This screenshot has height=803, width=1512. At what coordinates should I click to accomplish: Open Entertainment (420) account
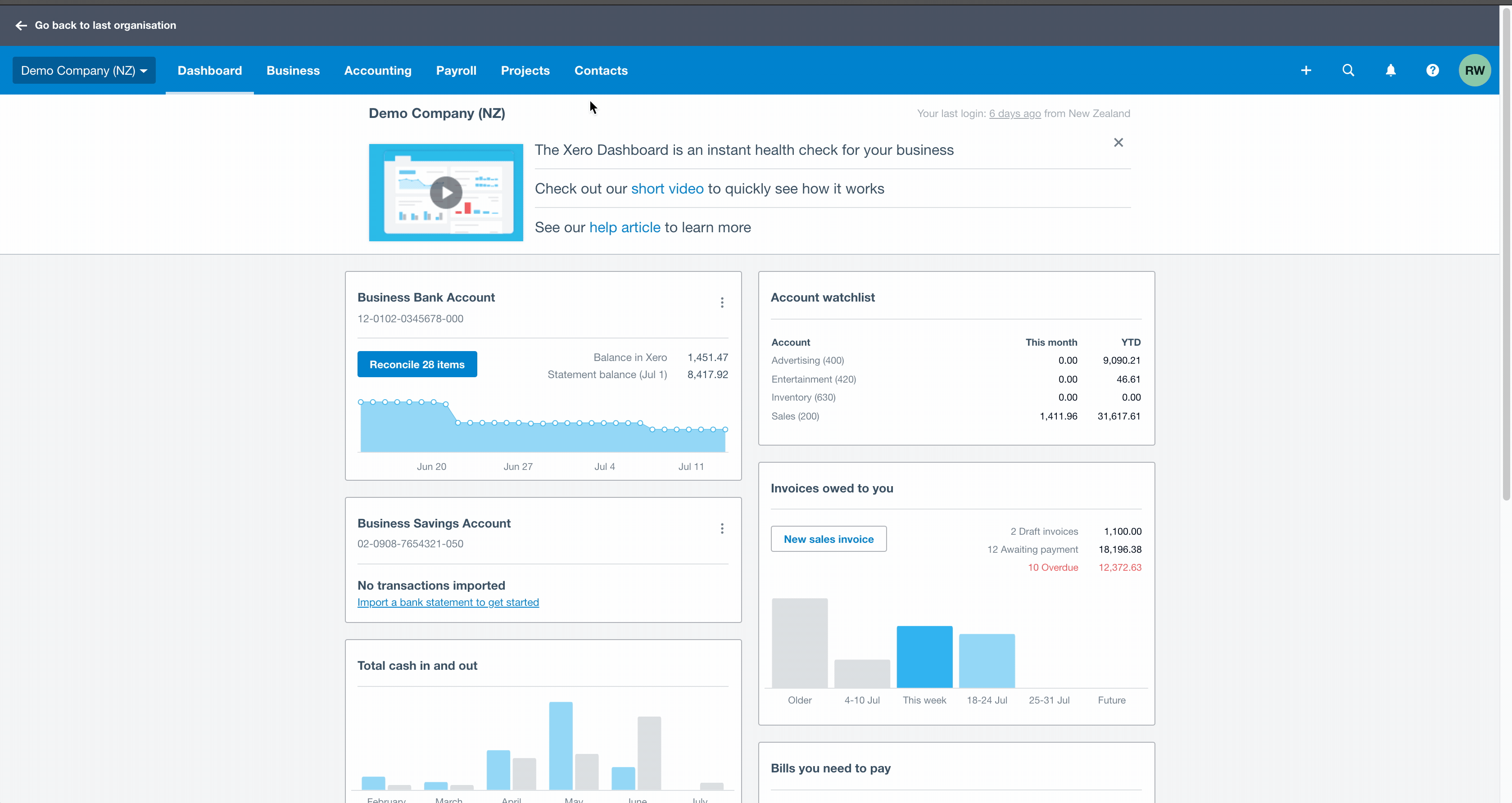click(814, 379)
